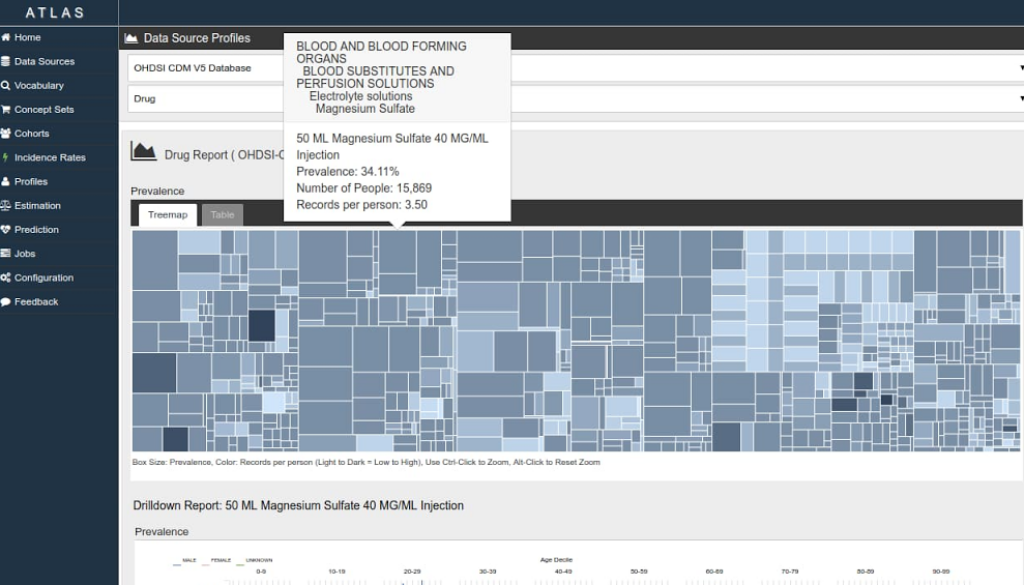The width and height of the screenshot is (1024, 585).
Task: Open Data Sources via its database icon
Action: pyautogui.click(x=6, y=62)
